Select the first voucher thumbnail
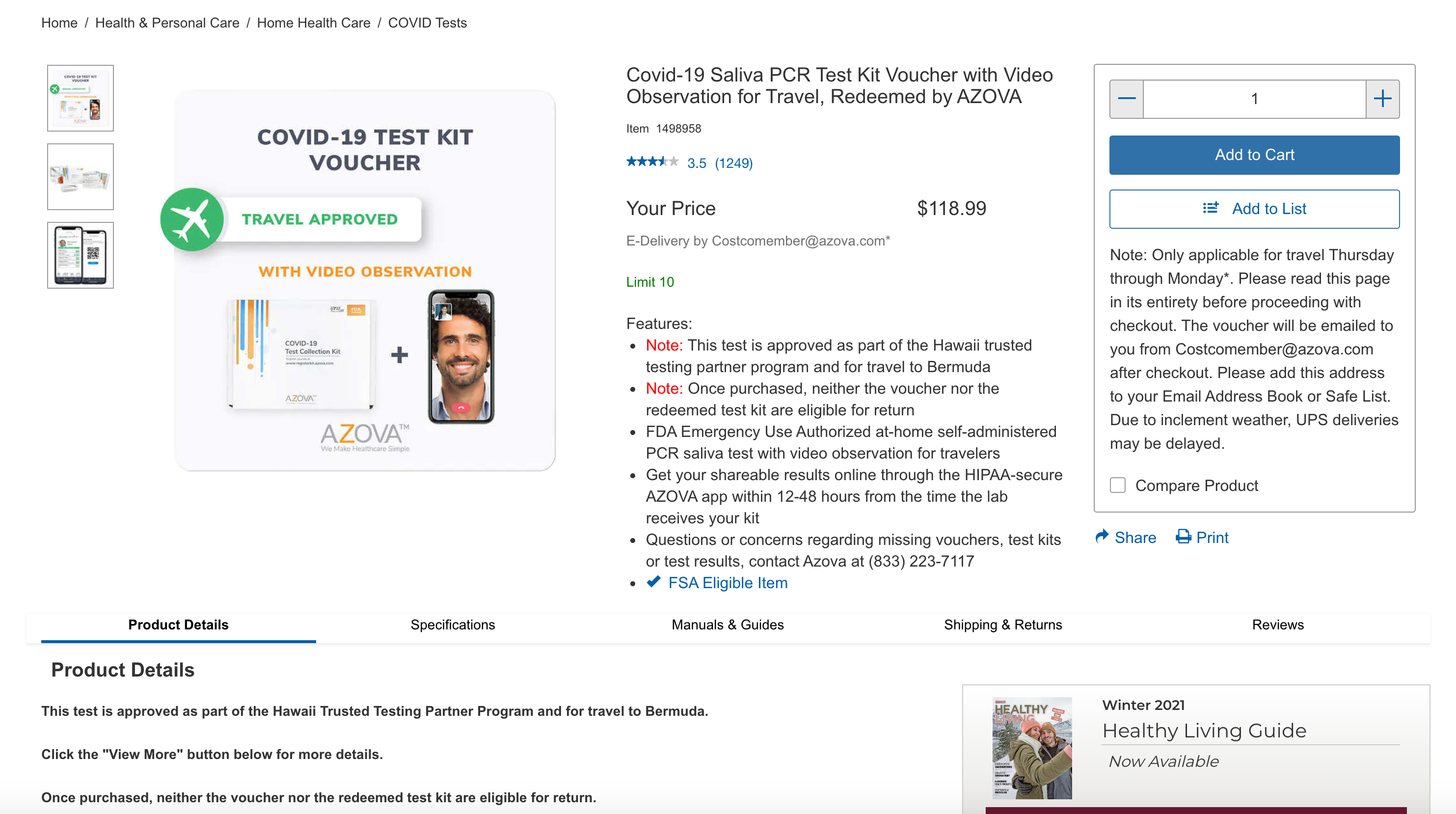Screen dimensions: 1456x814 (80, 98)
